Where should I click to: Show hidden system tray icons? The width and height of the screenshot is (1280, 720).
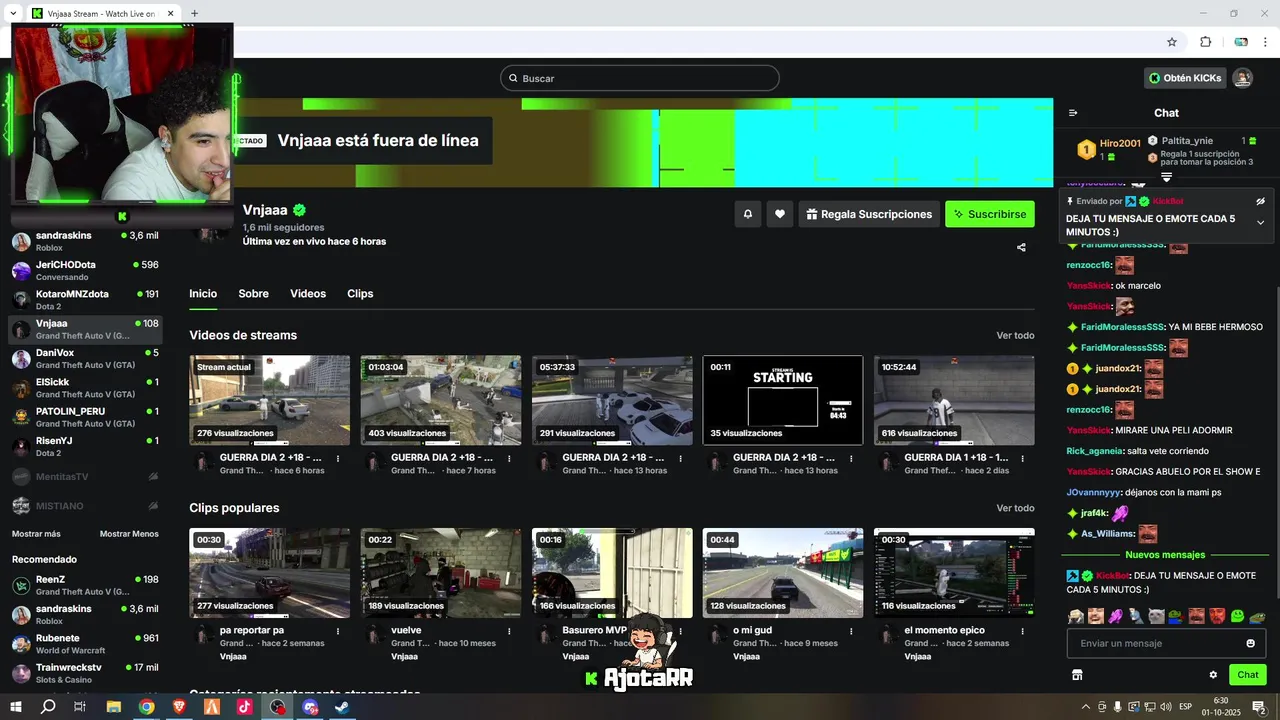1086,707
